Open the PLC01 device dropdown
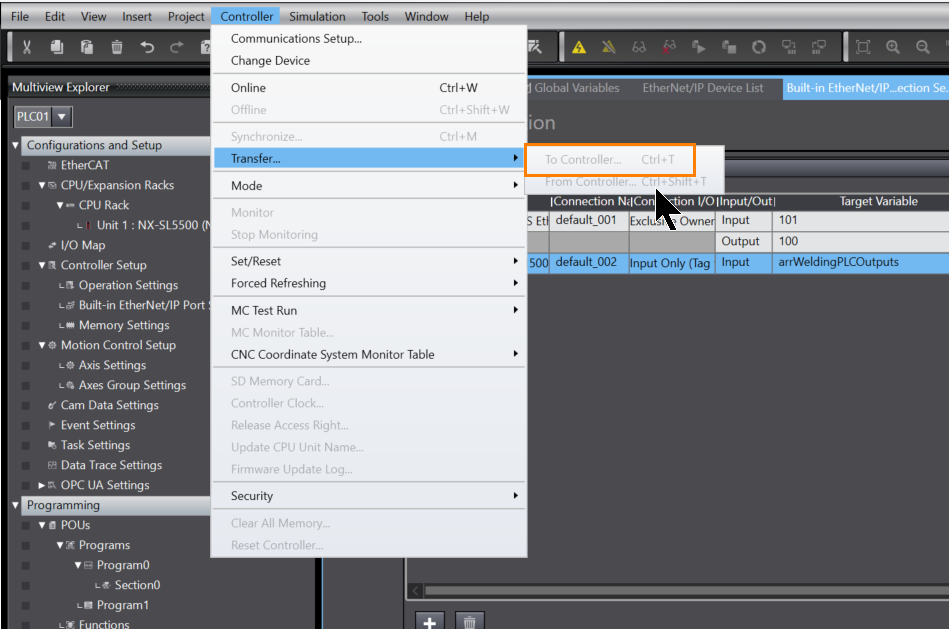Viewport: 949px width, 629px height. point(62,117)
